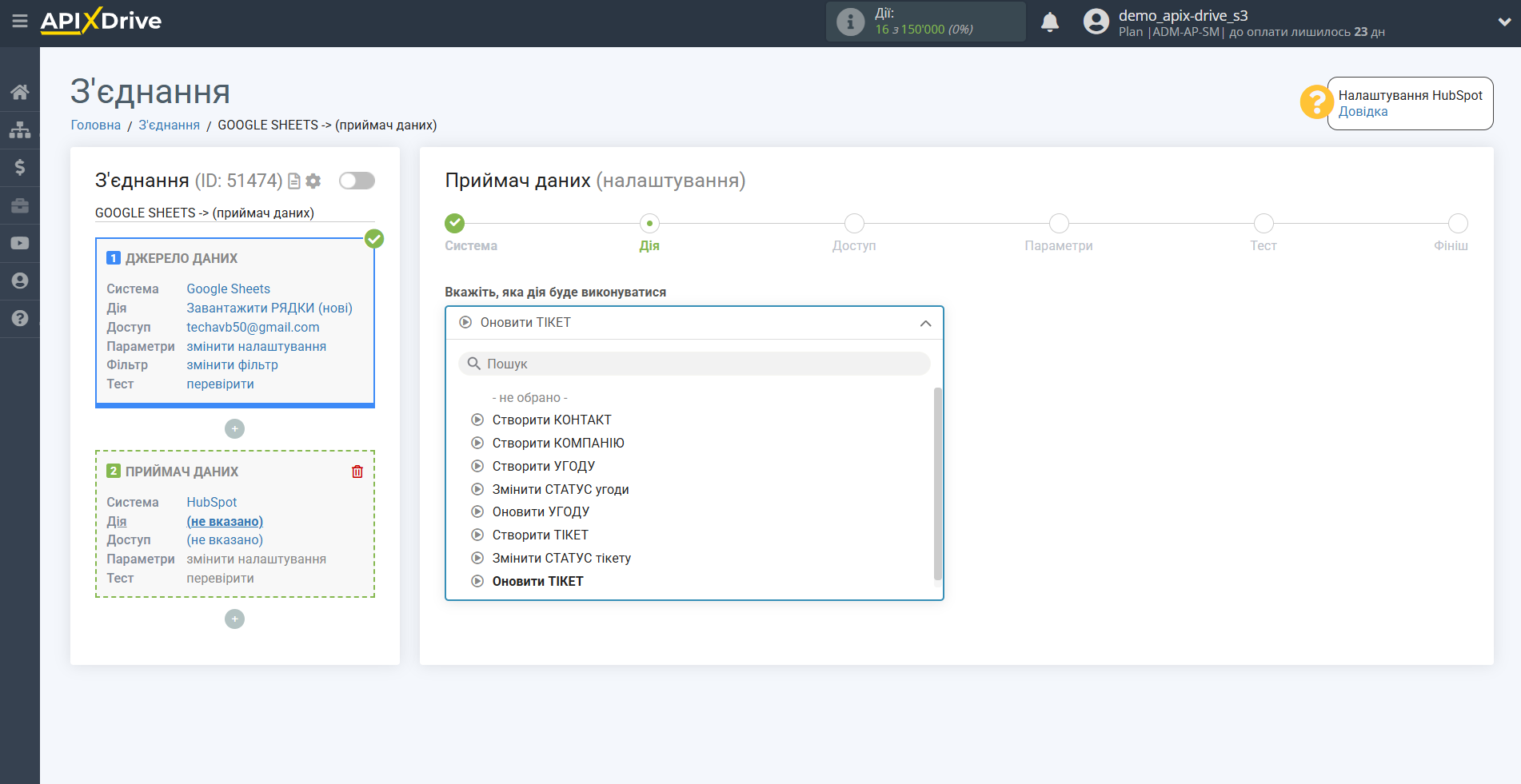Select Створити КОНТАКТ option

point(552,420)
